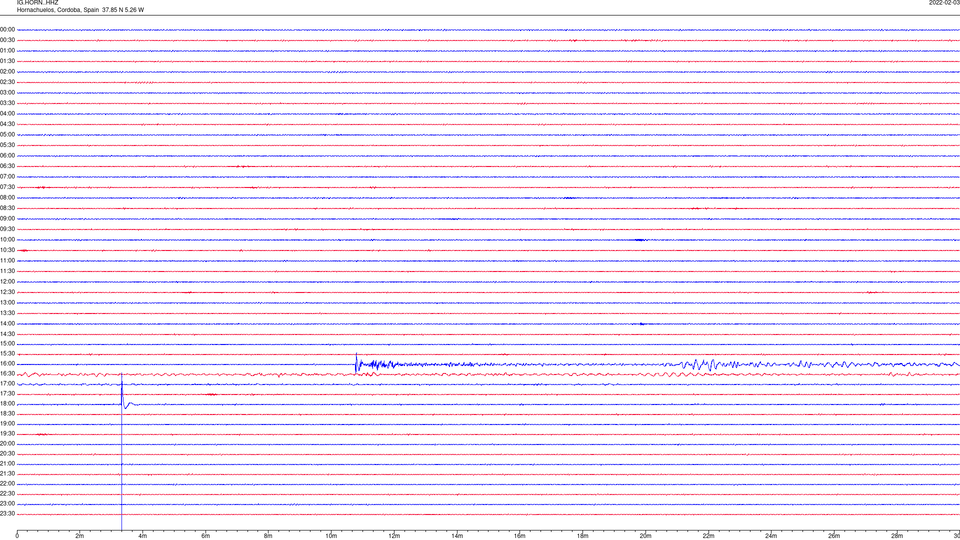Select the 05:00 trace time label

click(7, 135)
